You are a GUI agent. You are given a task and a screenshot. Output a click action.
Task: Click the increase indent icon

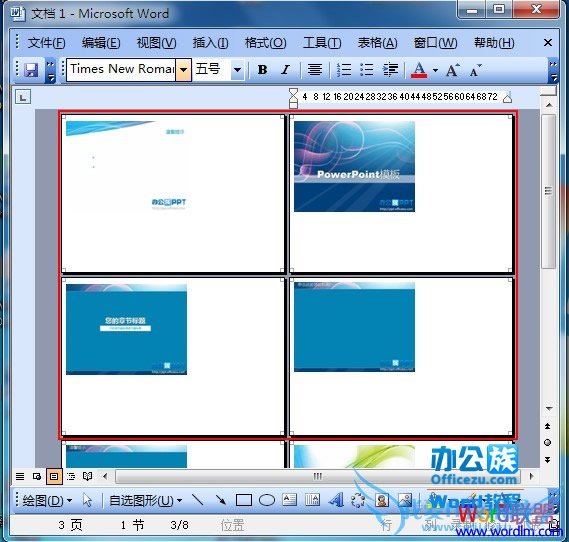390,69
